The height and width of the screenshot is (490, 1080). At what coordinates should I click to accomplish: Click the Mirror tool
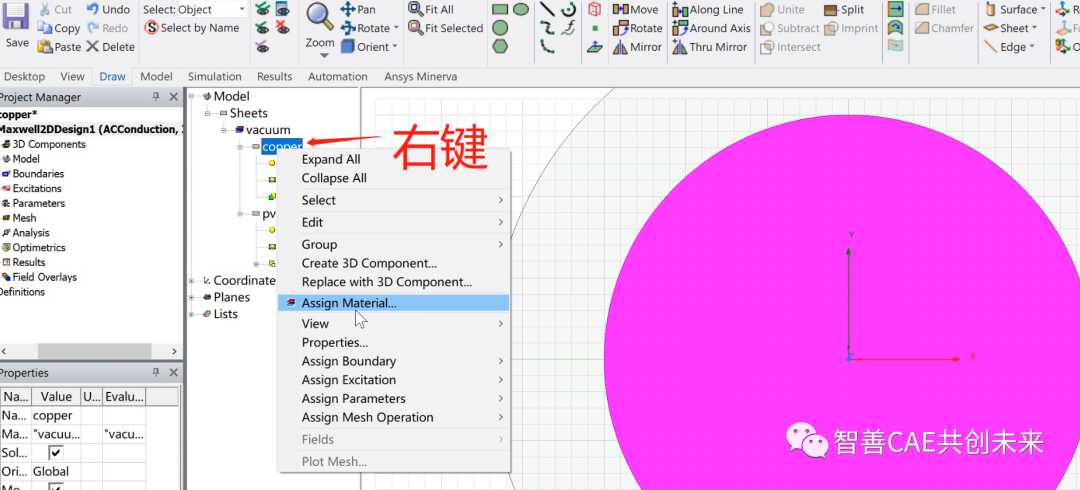click(637, 47)
